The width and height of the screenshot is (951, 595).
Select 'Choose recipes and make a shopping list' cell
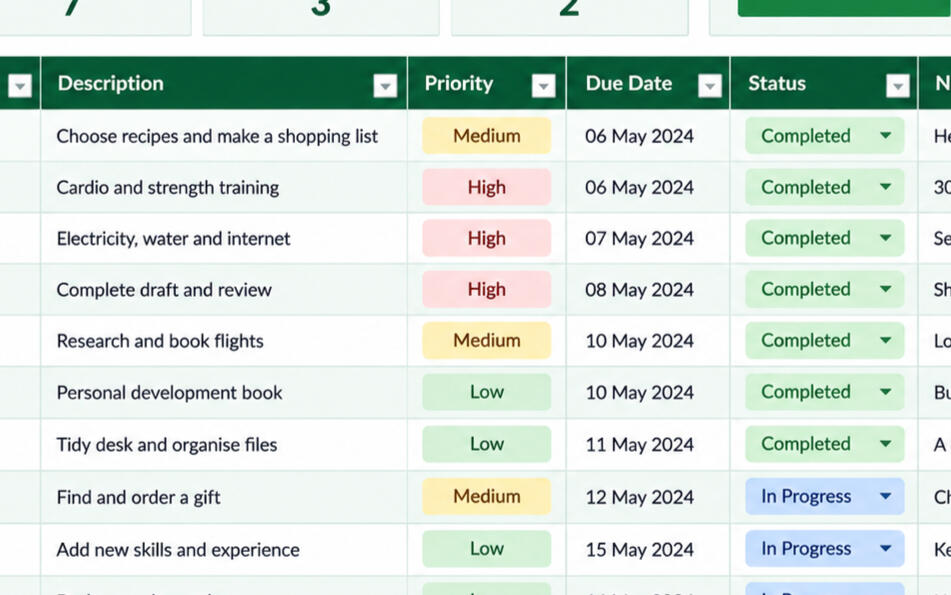pos(224,136)
